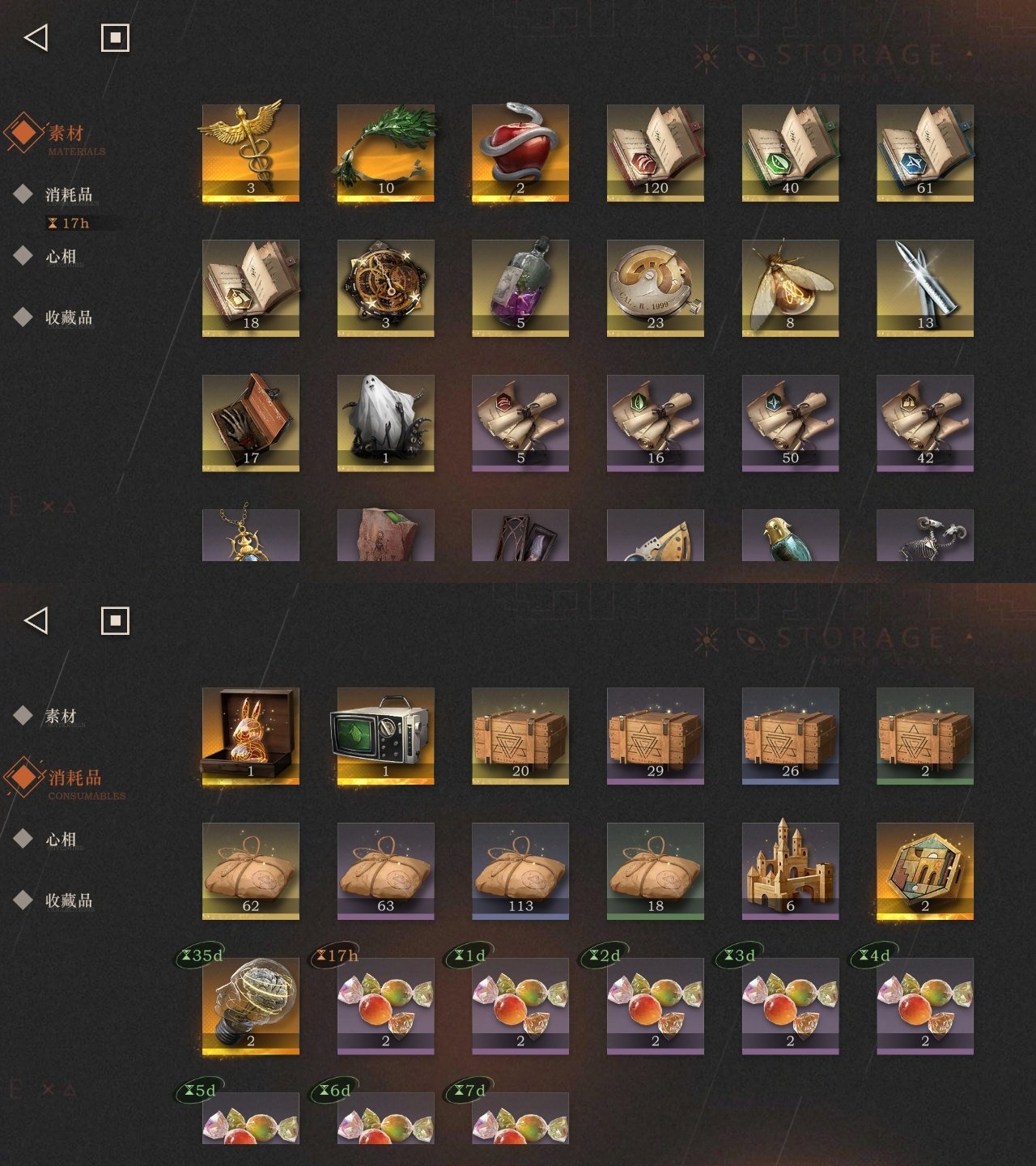Choose the glowing rabbit box item

[251, 736]
